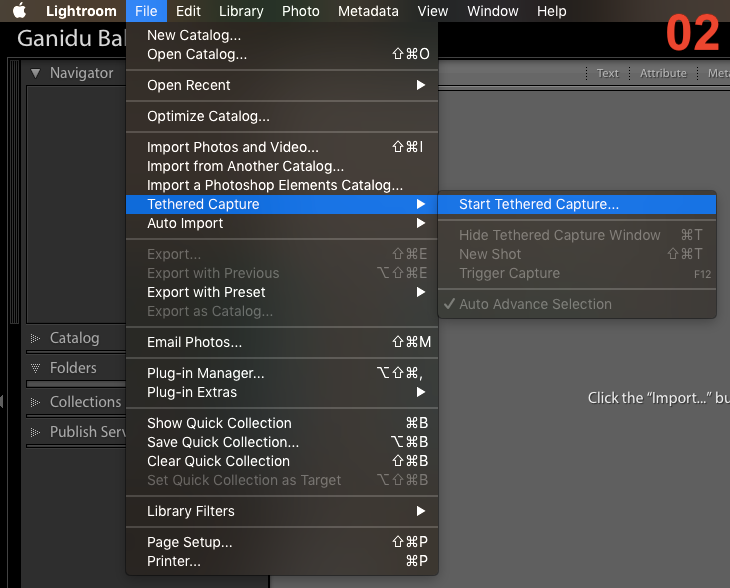The width and height of the screenshot is (730, 588).
Task: Select Show Quick Collection
Action: click(x=282, y=423)
